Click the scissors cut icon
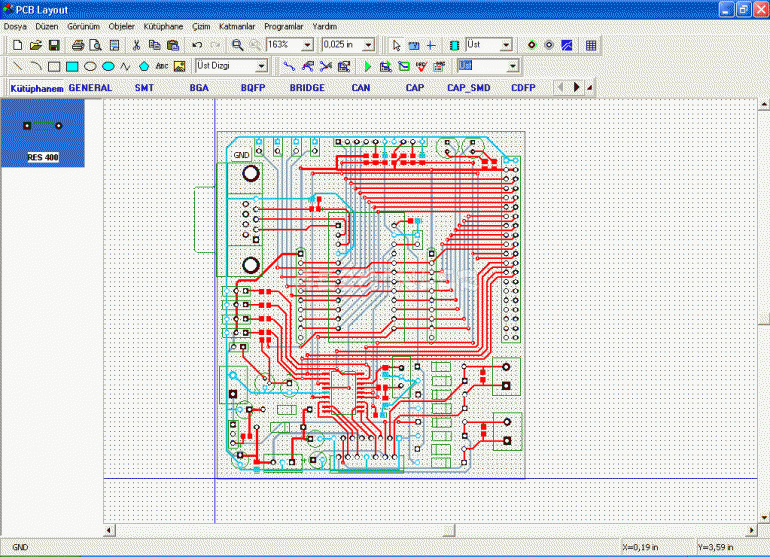This screenshot has height=557, width=770. pyautogui.click(x=134, y=46)
